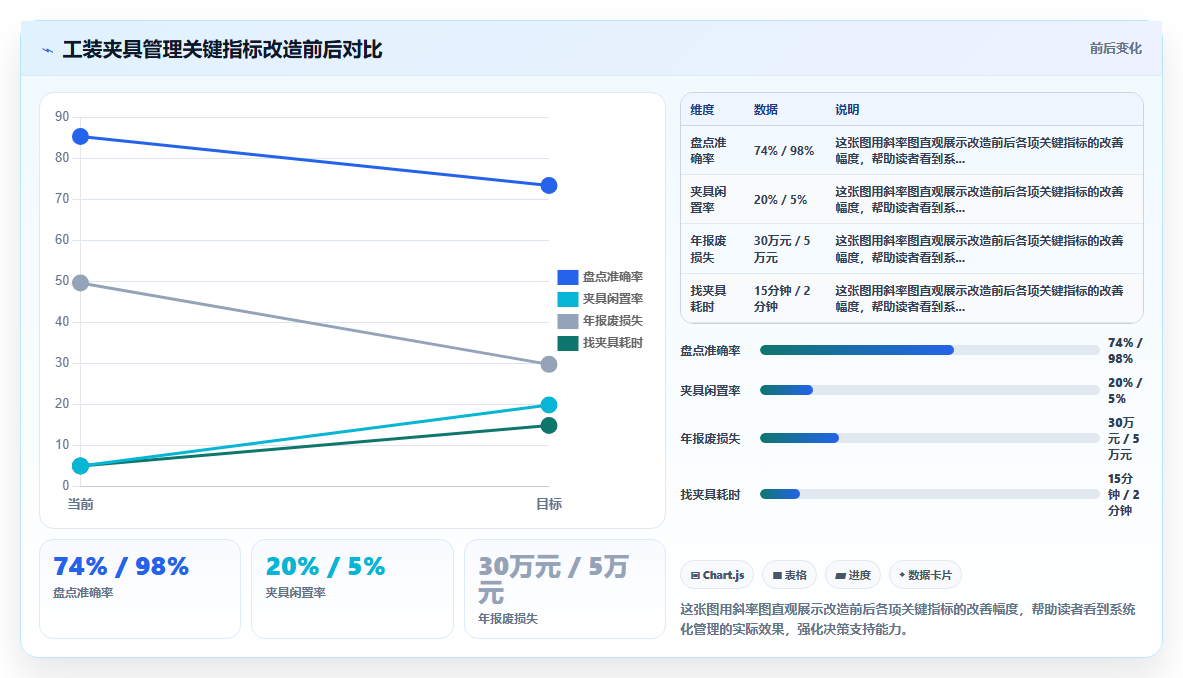The width and height of the screenshot is (1183, 678).
Task: Click the dark green data point at 目标
Action: click(549, 425)
